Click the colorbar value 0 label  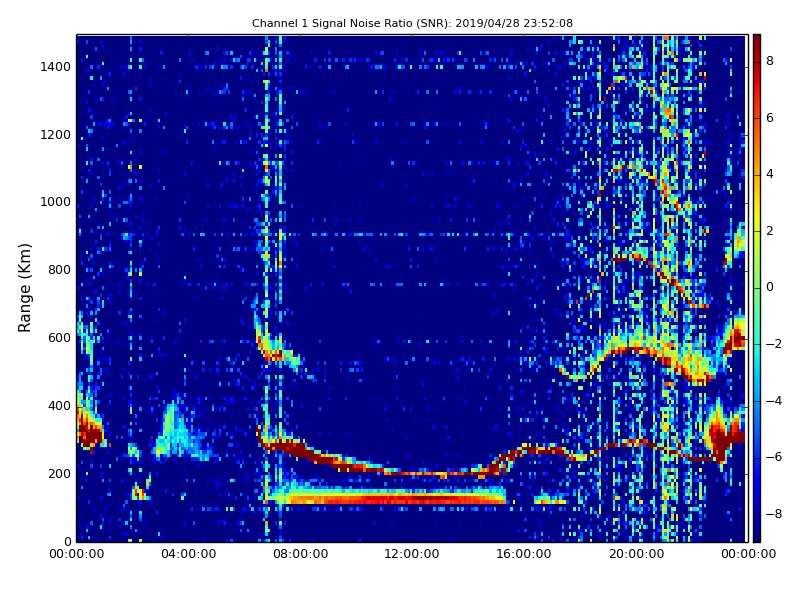pyautogui.click(x=770, y=287)
